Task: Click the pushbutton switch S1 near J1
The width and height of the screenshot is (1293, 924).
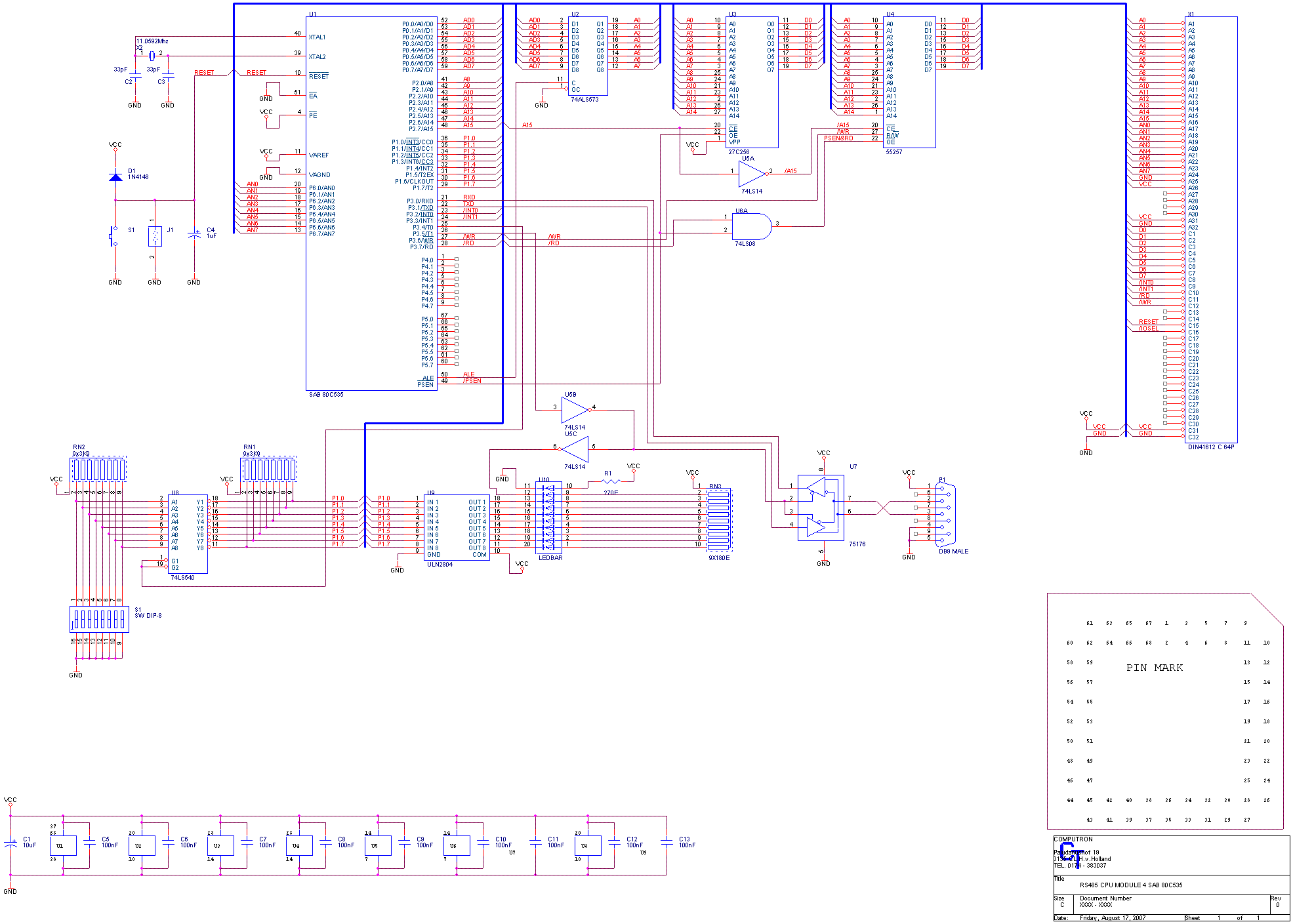Action: point(113,235)
